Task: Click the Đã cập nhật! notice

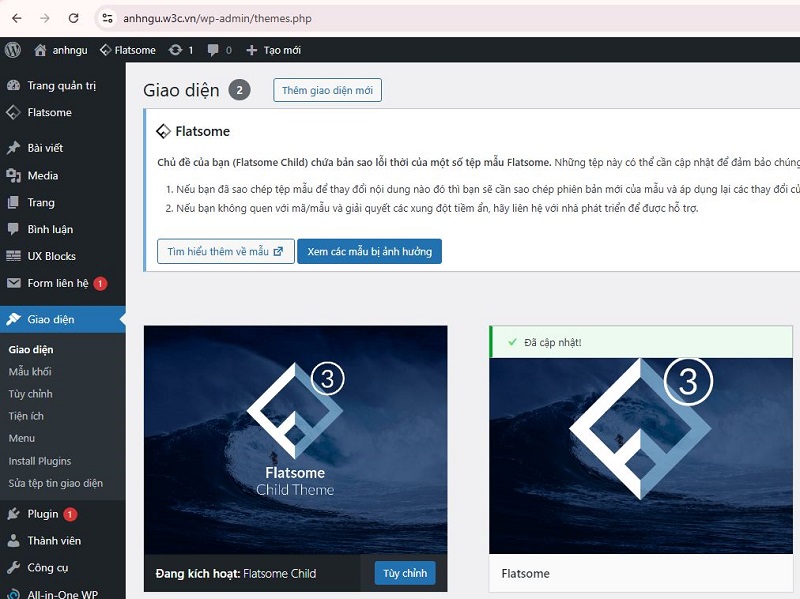Action: pyautogui.click(x=641, y=342)
